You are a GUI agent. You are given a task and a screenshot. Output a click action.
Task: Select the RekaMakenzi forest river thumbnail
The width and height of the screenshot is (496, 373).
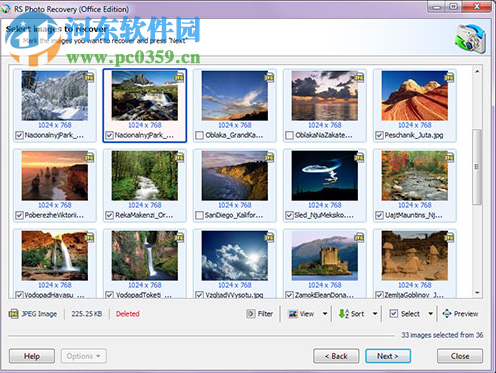pos(145,176)
